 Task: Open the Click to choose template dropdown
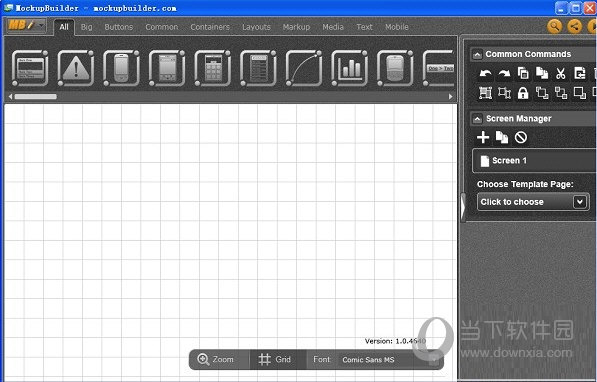[533, 202]
